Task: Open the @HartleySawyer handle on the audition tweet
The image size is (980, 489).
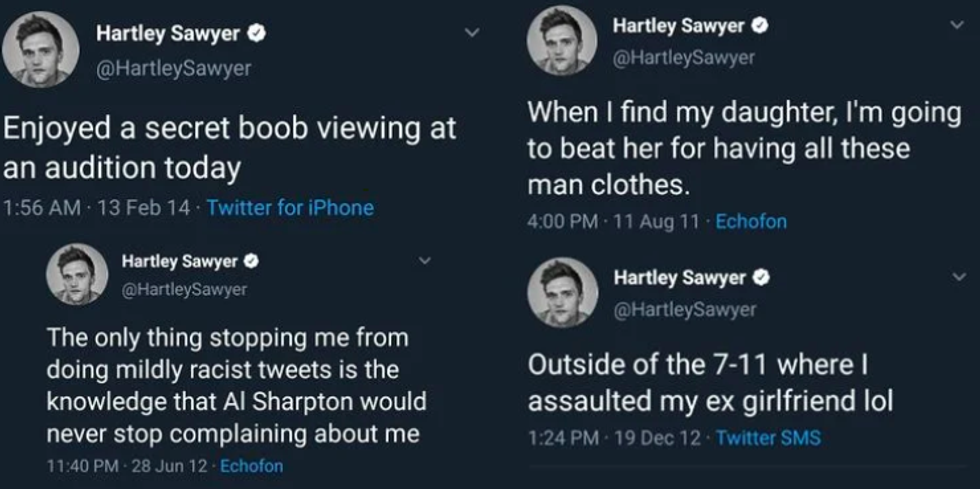Action: click(173, 68)
